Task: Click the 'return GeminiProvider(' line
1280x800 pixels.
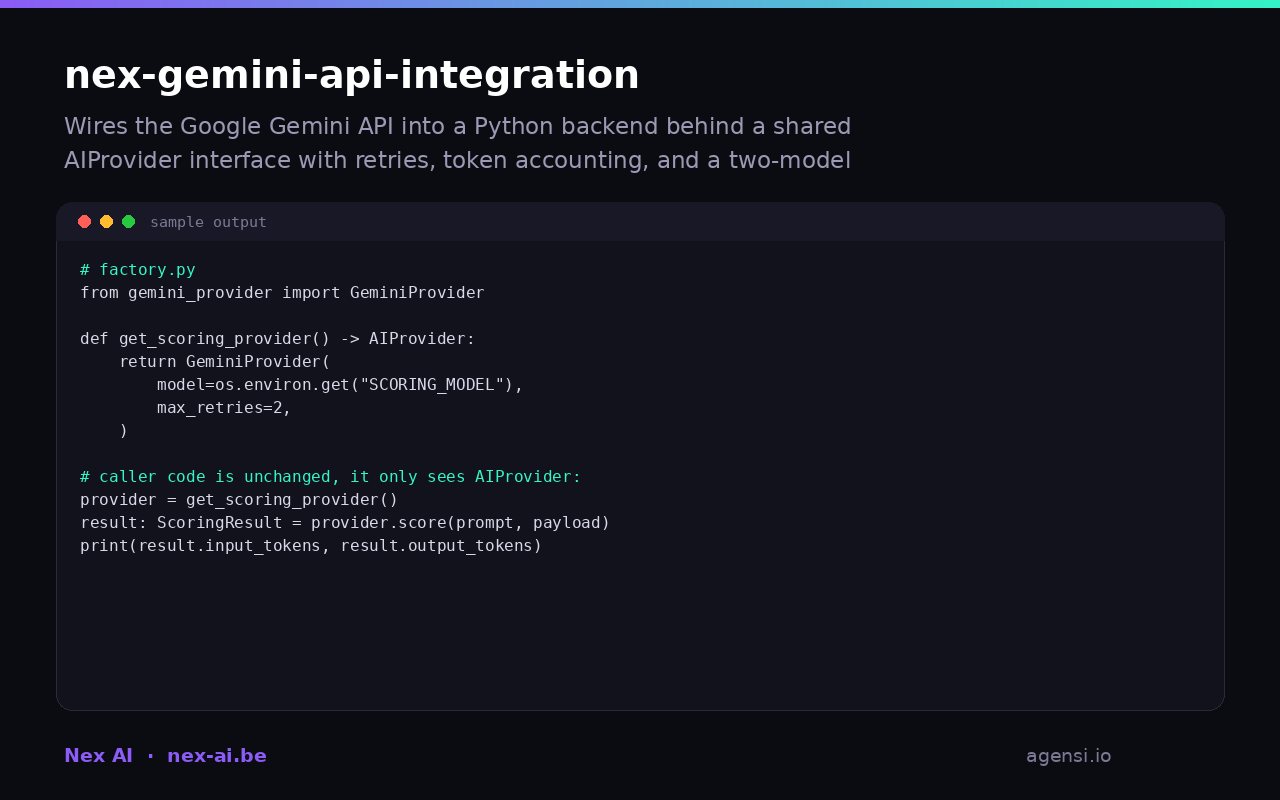Action: click(224, 362)
